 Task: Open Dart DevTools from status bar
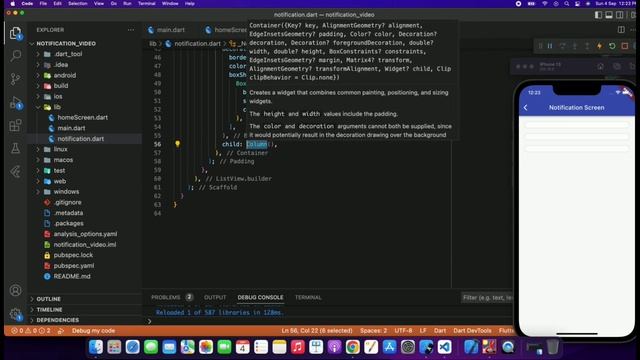472,331
